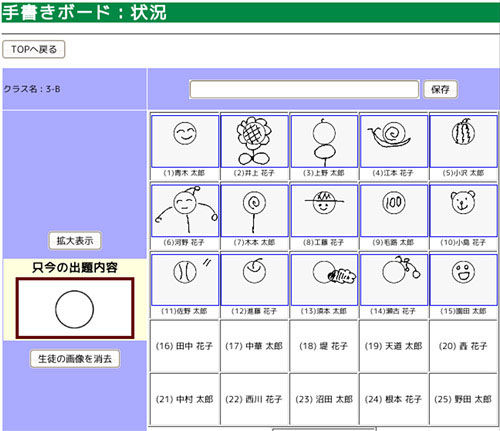The height and width of the screenshot is (431, 500).
Task: Click the 保存 save button
Action: coord(440,89)
